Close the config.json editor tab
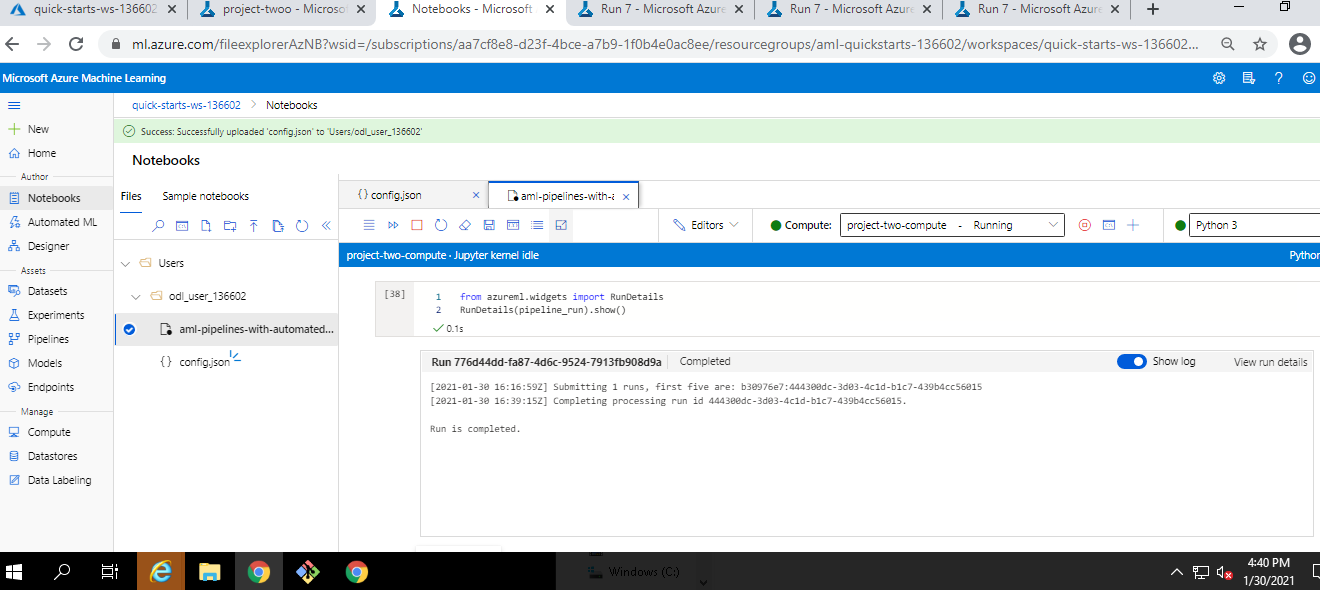This screenshot has height=590, width=1320. point(476,196)
